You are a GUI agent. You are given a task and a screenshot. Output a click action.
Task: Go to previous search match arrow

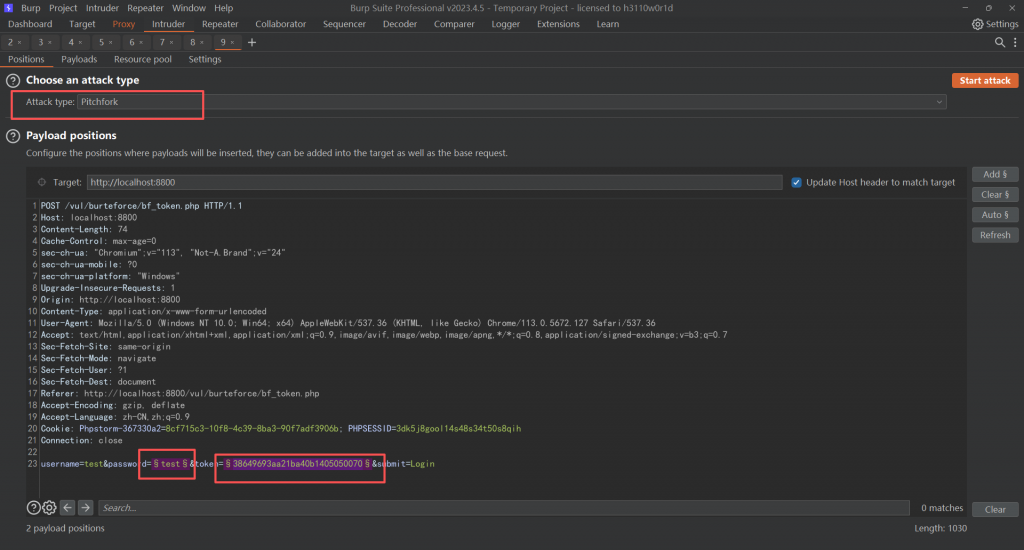(68, 508)
